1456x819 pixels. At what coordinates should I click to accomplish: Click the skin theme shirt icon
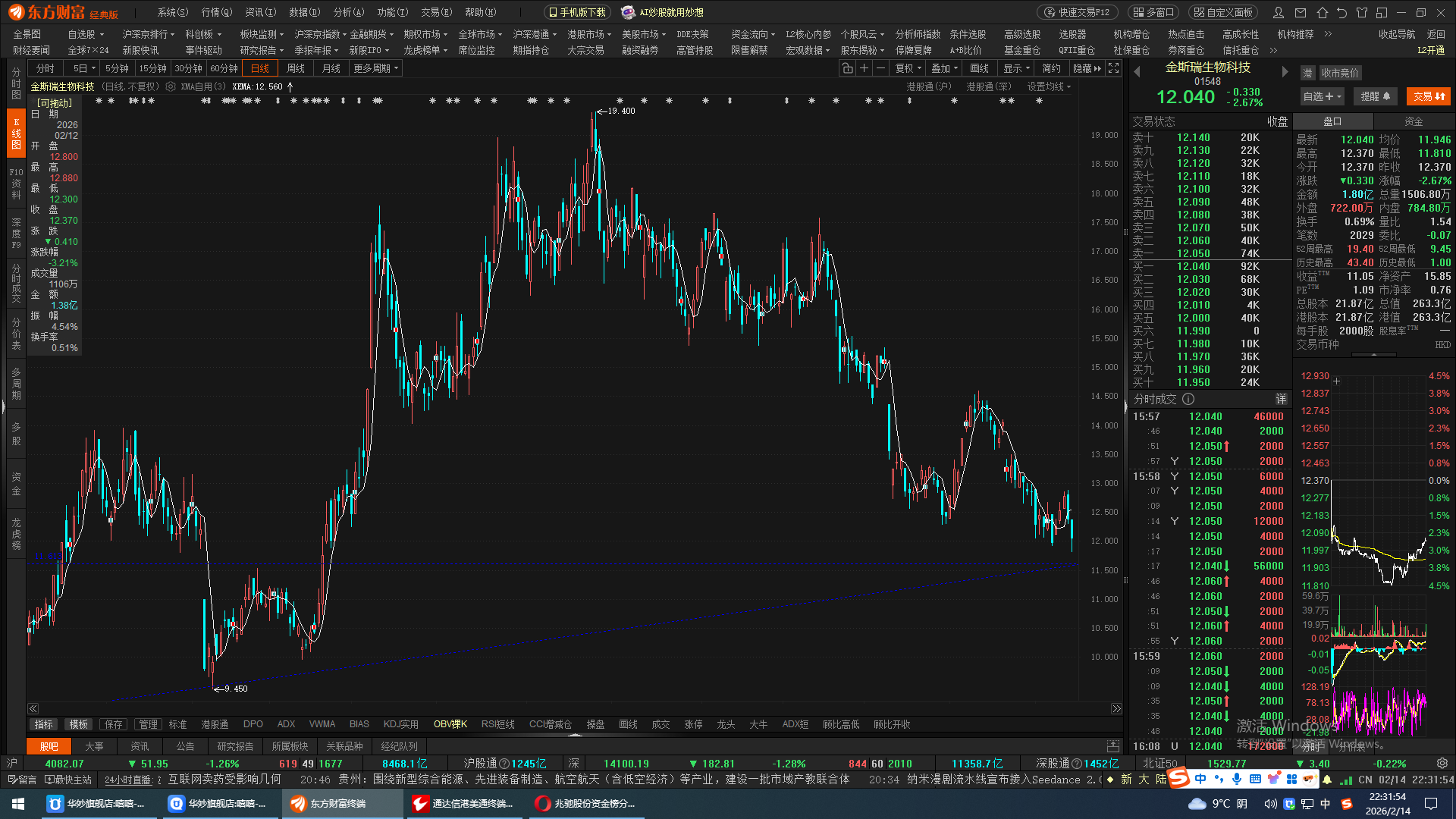[x=1362, y=13]
